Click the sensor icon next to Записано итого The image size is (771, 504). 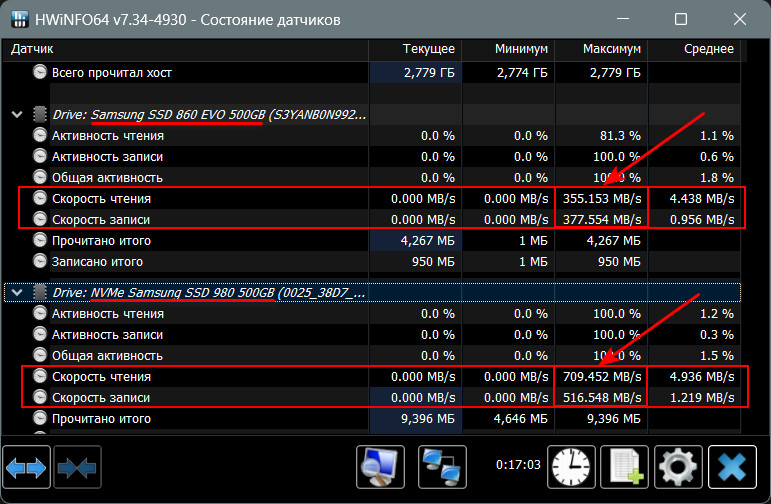coord(40,261)
